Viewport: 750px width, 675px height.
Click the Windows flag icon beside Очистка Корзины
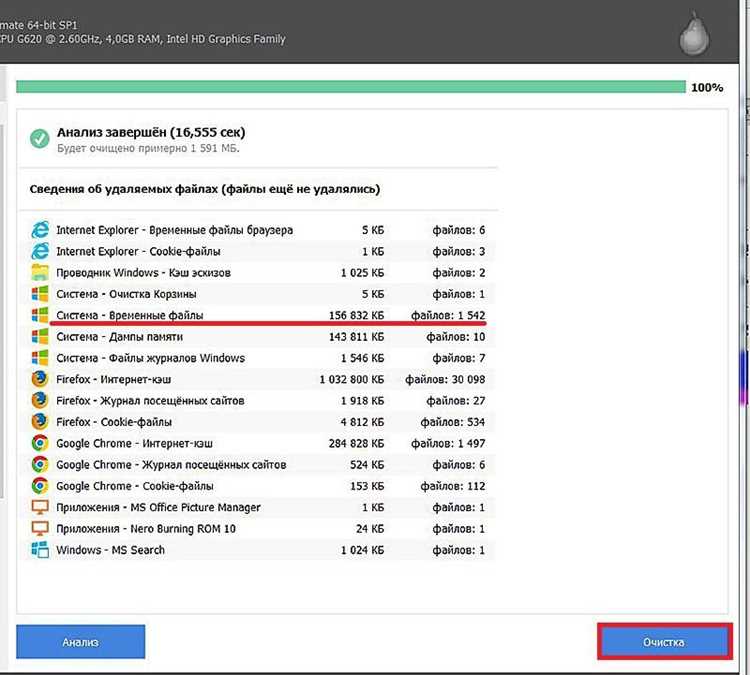[40, 294]
